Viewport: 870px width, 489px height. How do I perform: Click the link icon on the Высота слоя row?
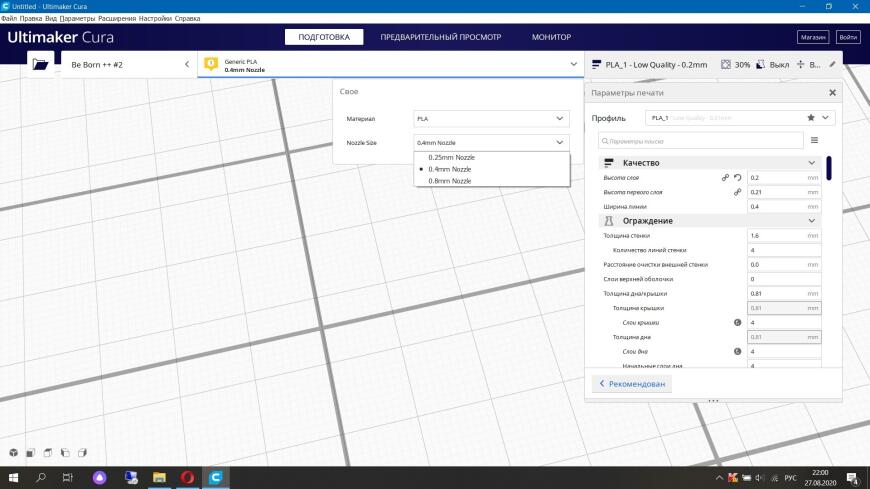click(725, 178)
